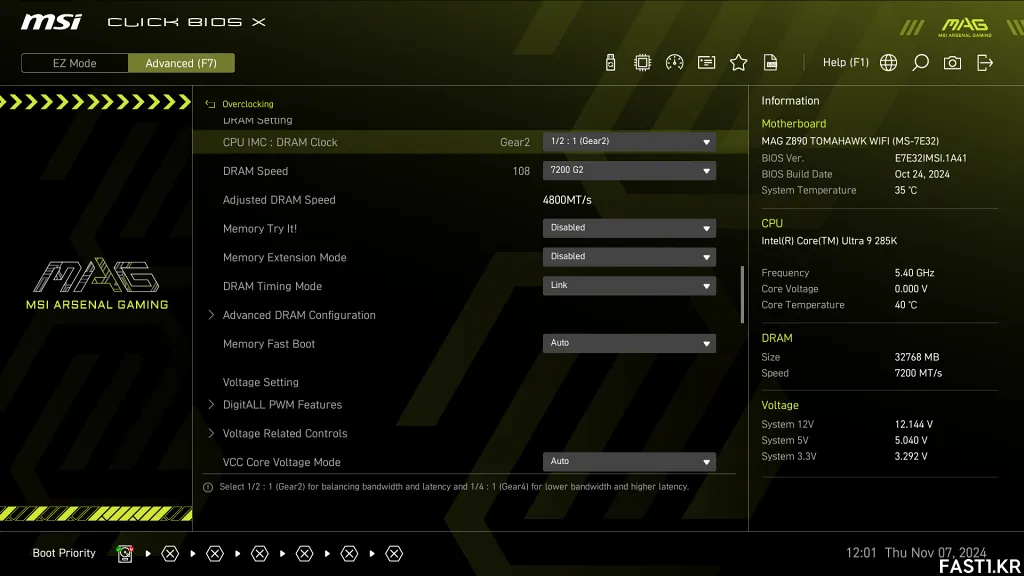Click the clock showing 12:01 Thu Nov 07
The image size is (1024, 576).
click(916, 553)
